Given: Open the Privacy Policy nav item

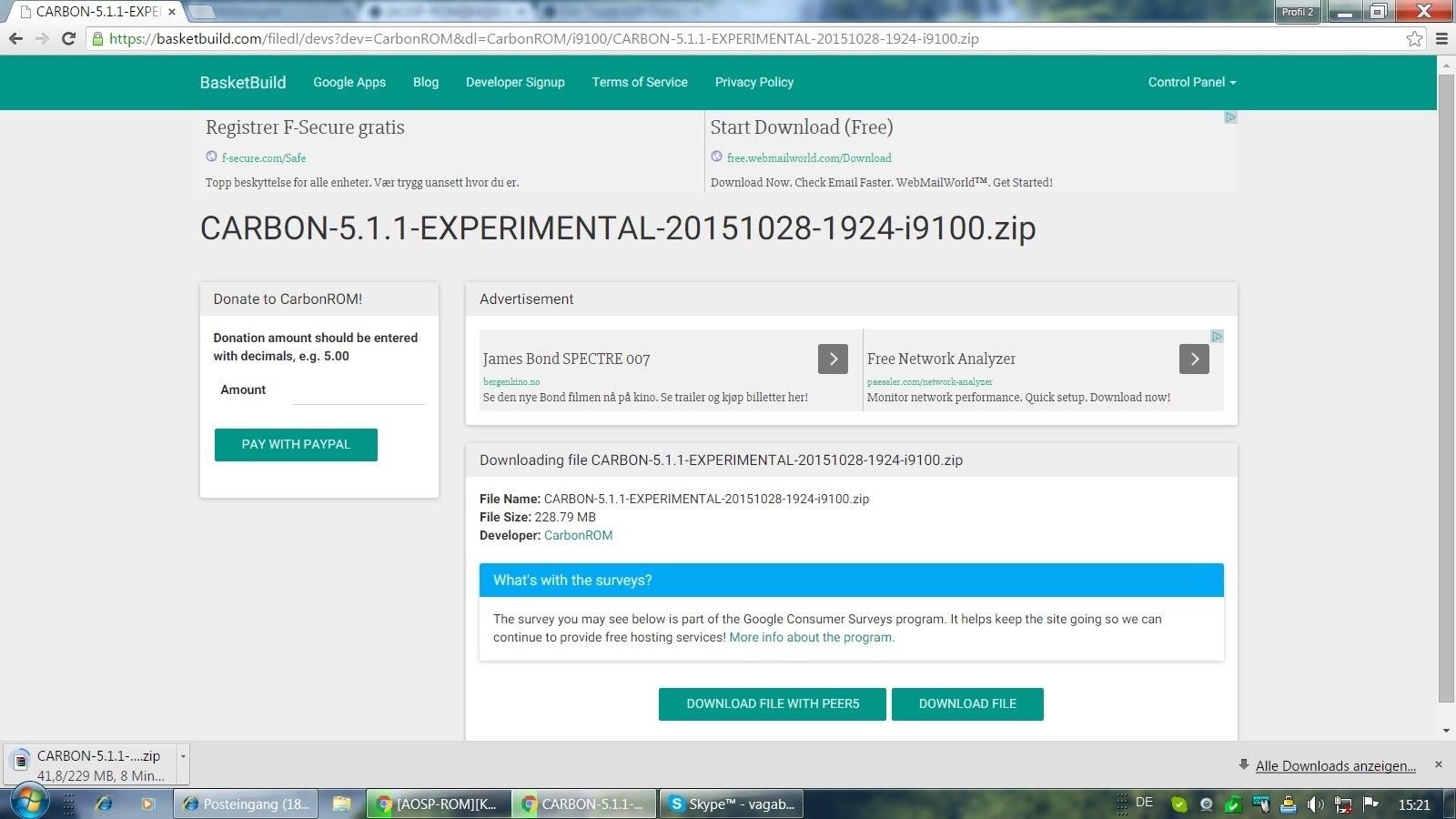Looking at the screenshot, I should pyautogui.click(x=754, y=82).
